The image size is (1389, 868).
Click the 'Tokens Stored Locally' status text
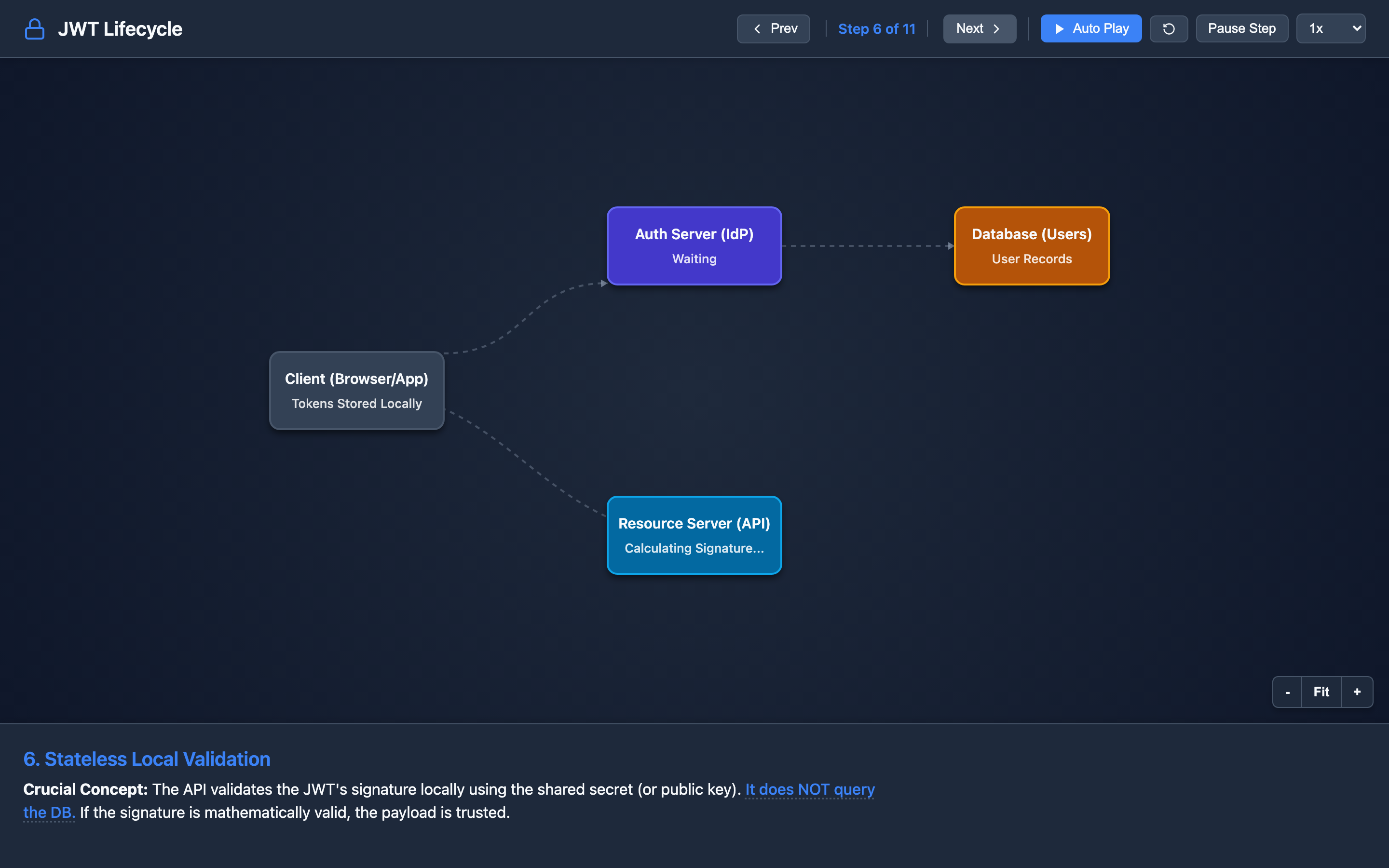(356, 404)
